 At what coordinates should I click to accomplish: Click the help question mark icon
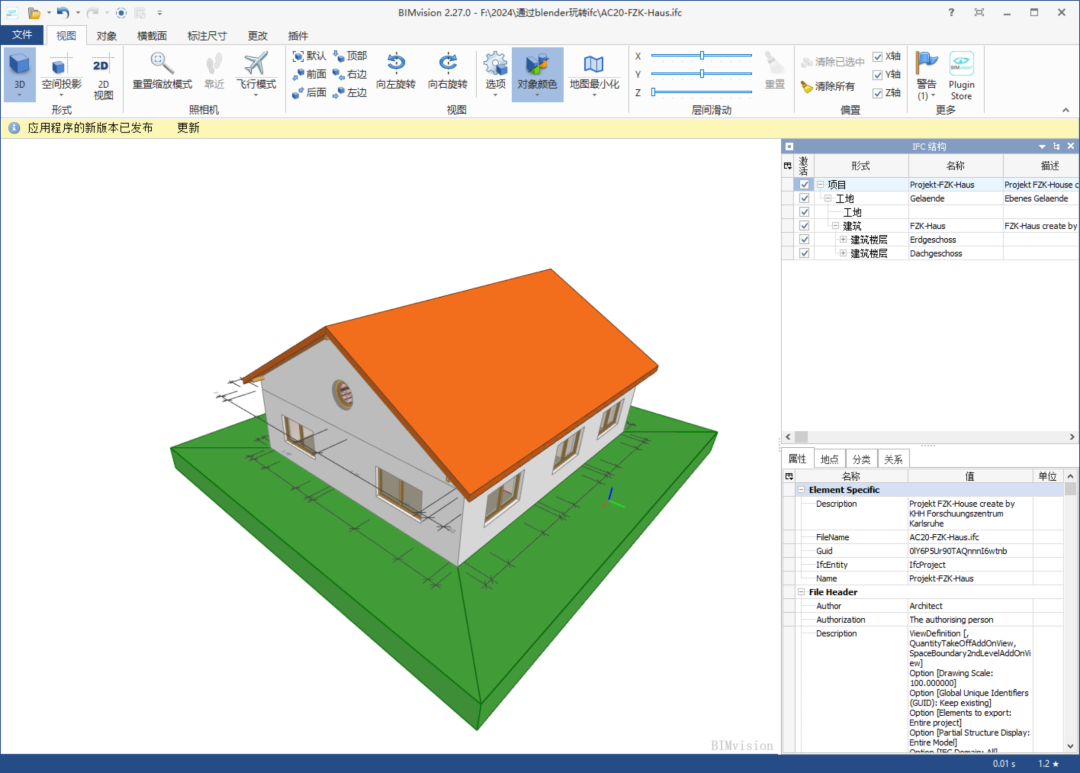pyautogui.click(x=951, y=12)
